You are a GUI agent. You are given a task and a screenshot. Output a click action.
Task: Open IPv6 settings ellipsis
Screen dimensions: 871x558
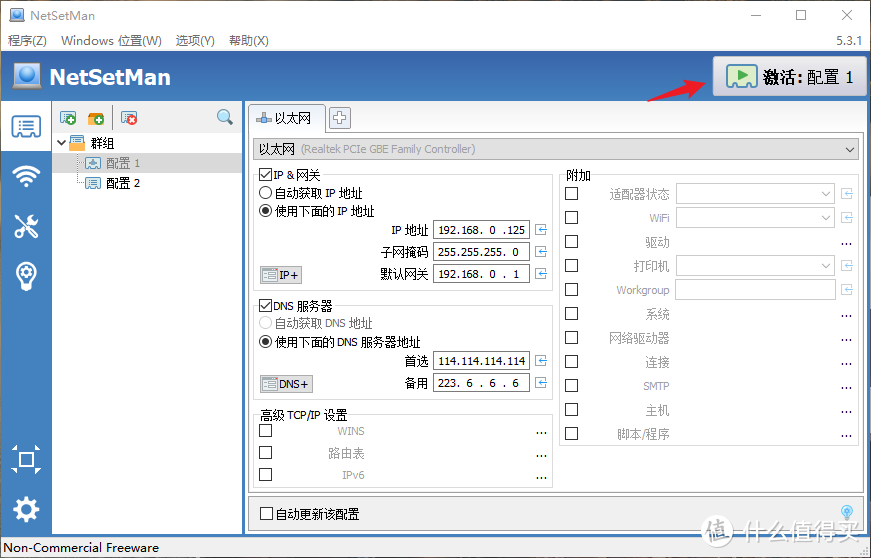pyautogui.click(x=541, y=476)
